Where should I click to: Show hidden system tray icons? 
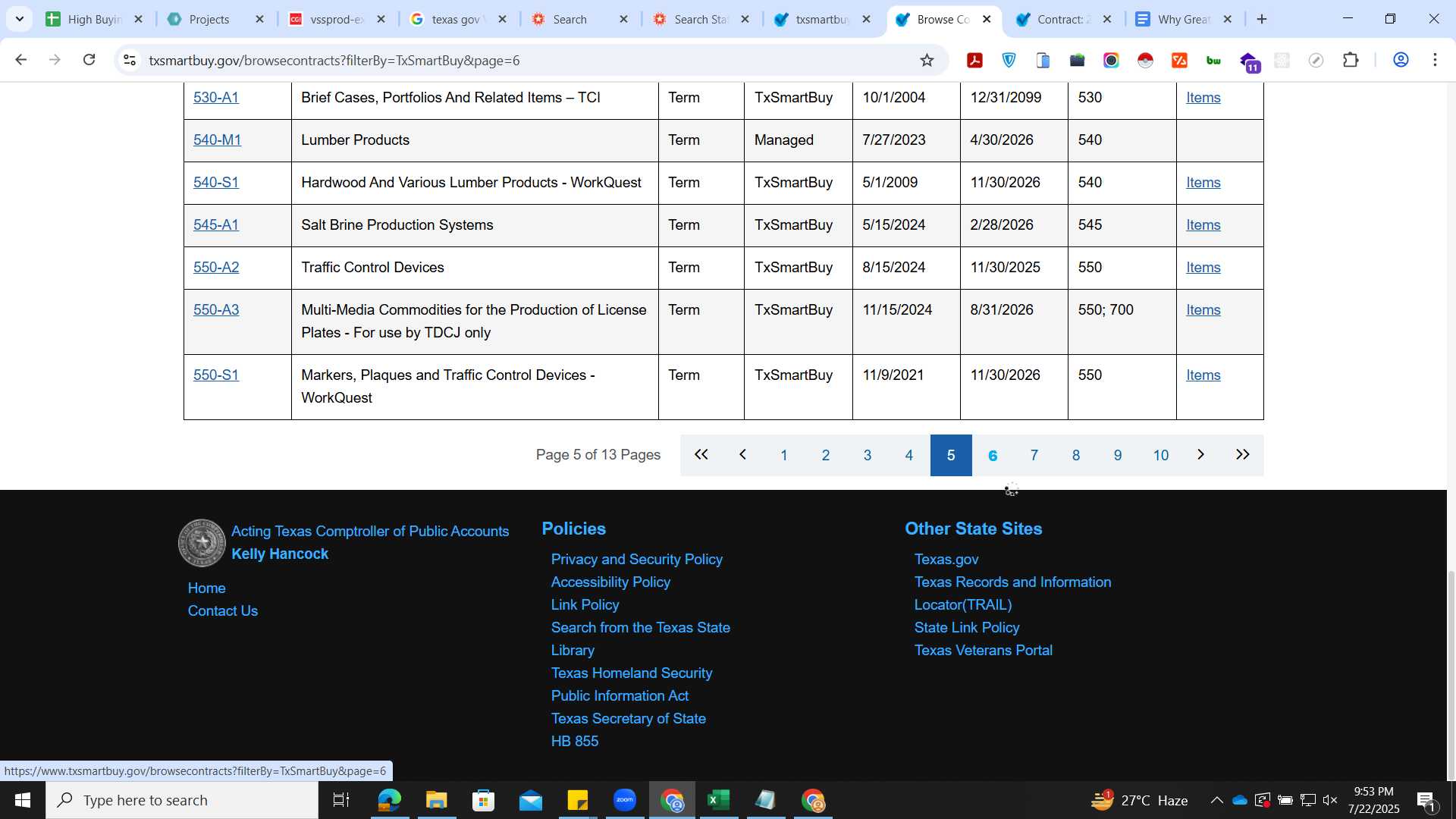pyautogui.click(x=1216, y=800)
